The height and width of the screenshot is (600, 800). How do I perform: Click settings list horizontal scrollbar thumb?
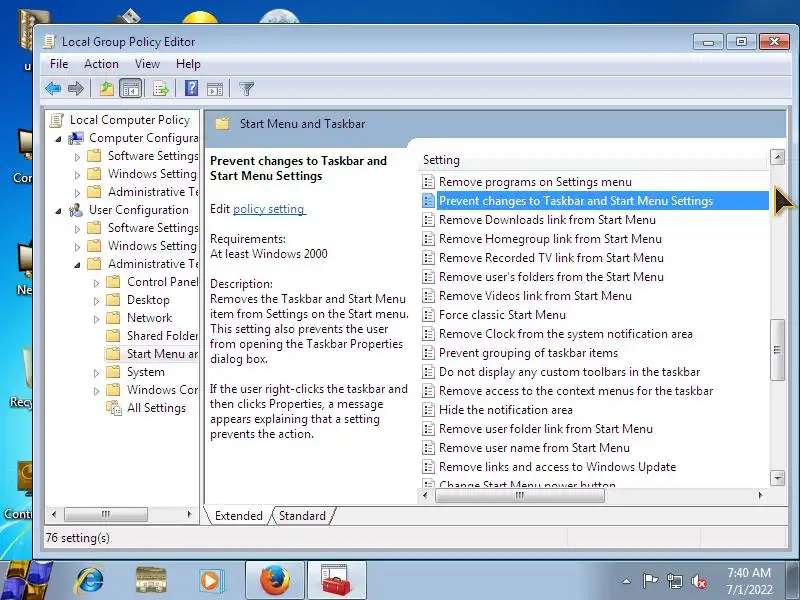point(519,495)
